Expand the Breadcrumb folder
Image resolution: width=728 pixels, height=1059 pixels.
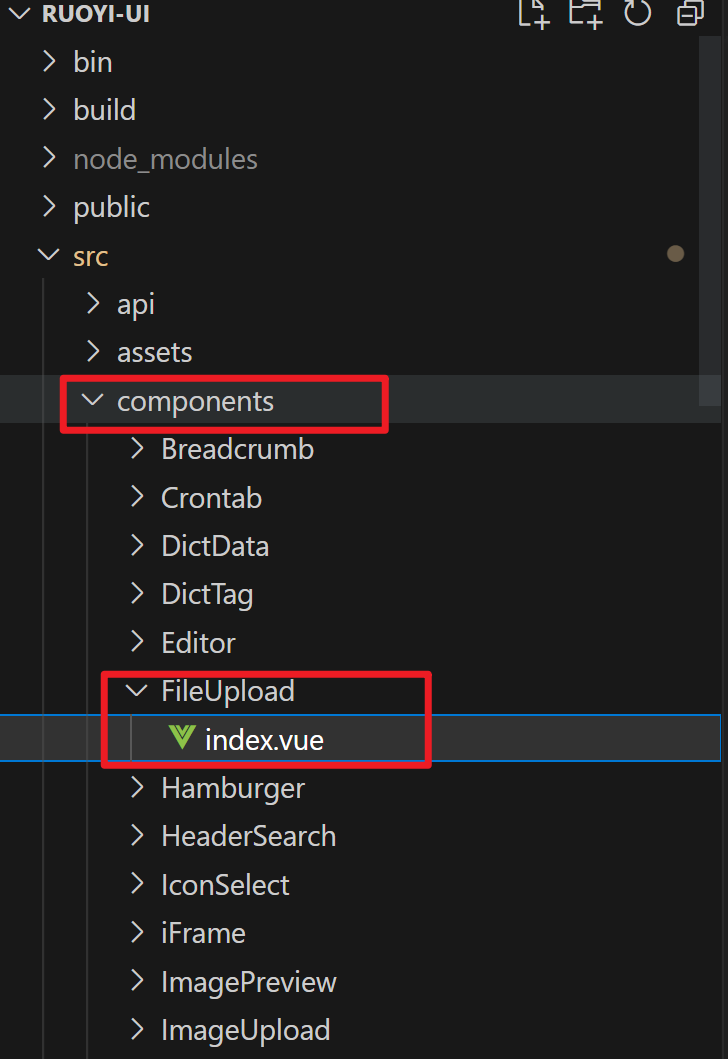237,449
